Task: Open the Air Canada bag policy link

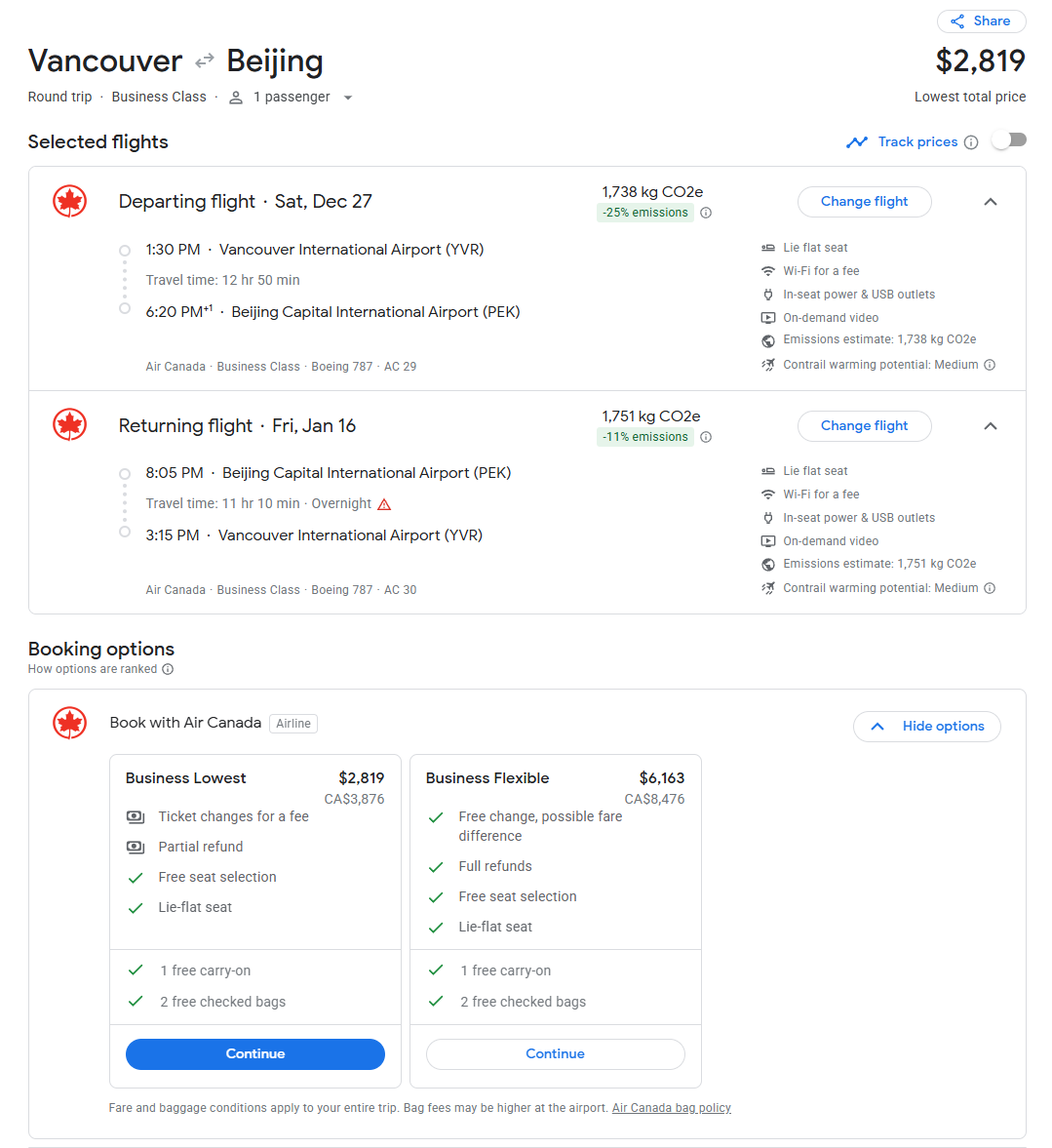Action: 672,1108
